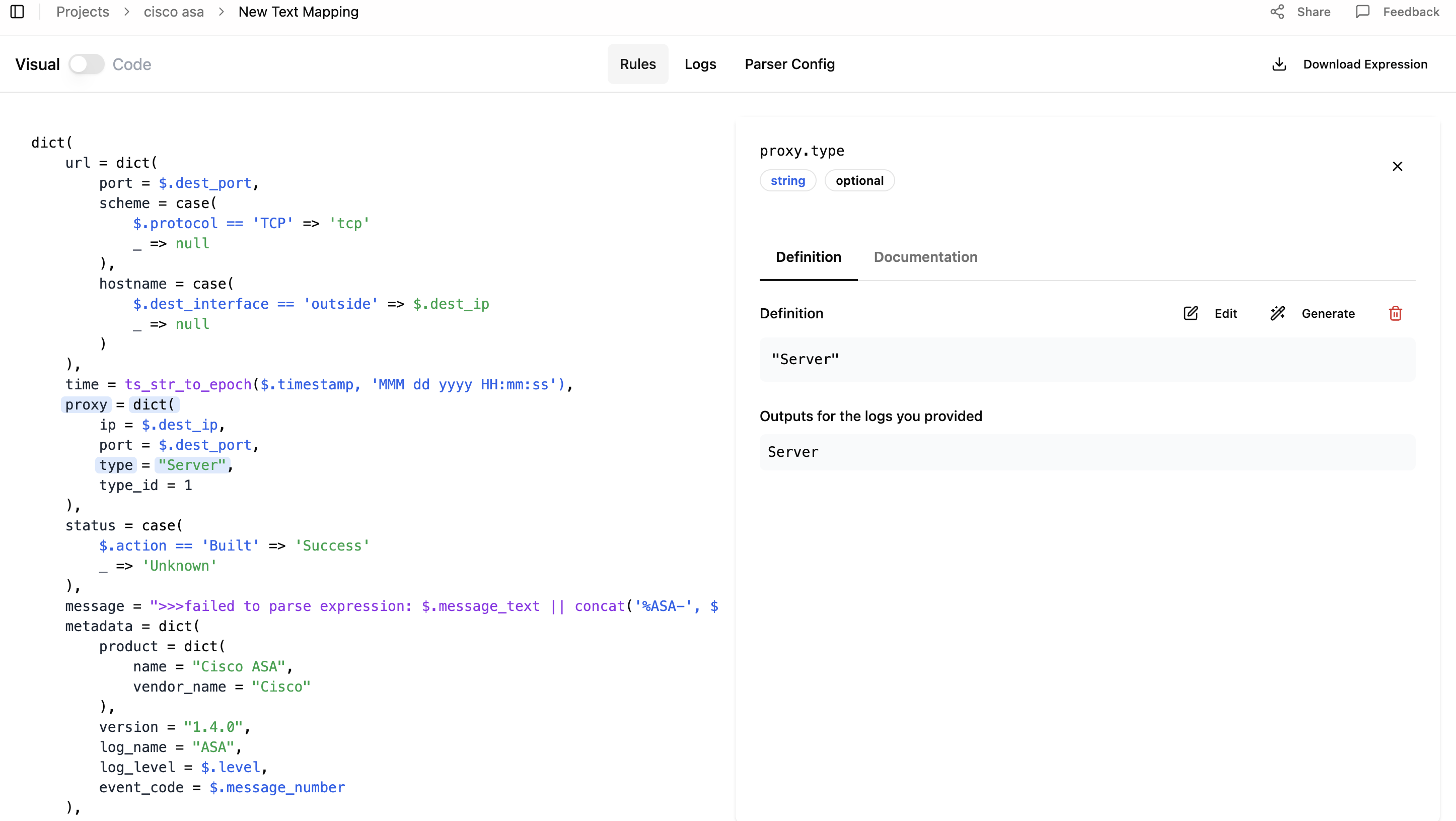
Task: Click the Download Expression button
Action: tap(1364, 64)
